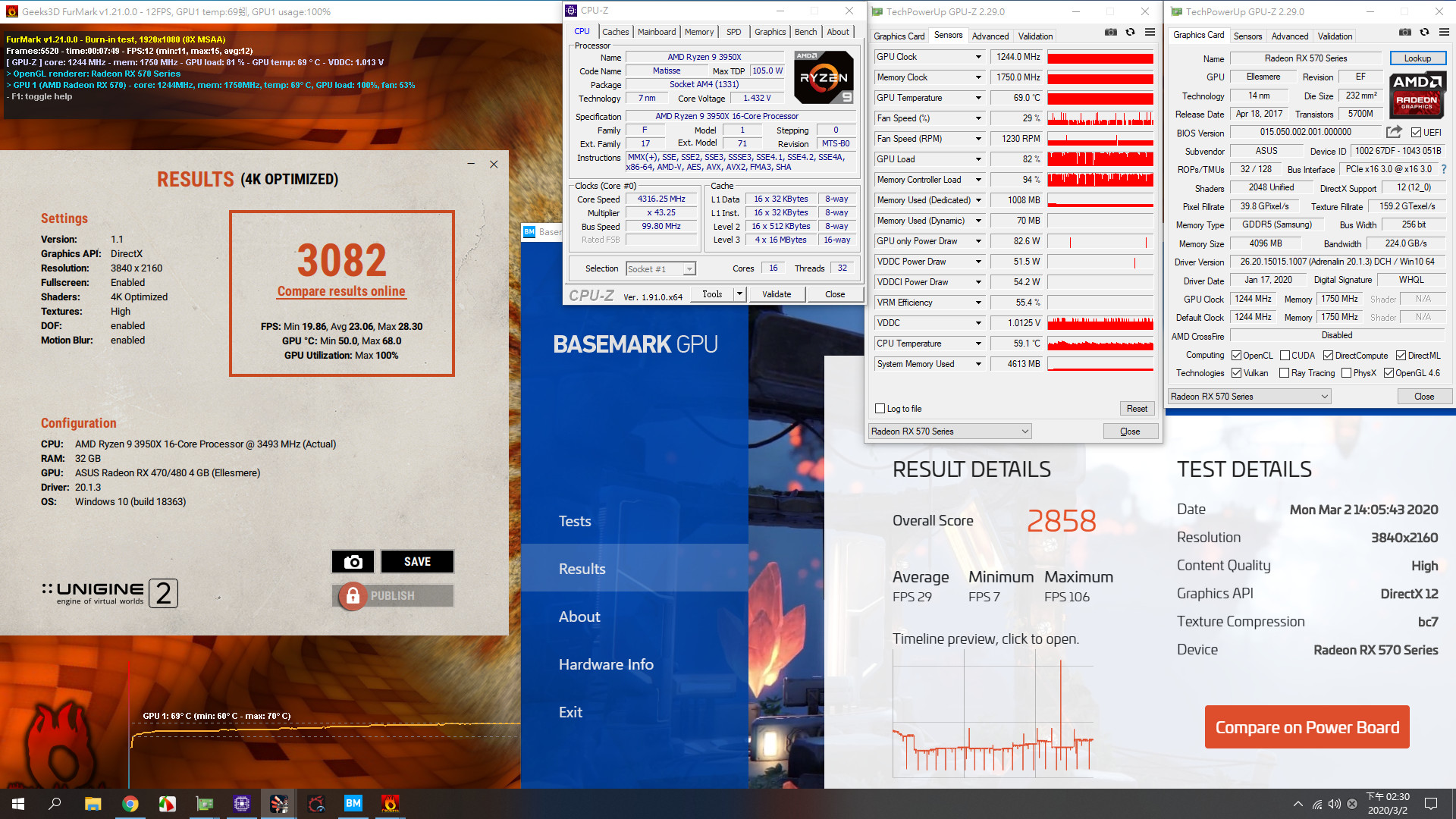
Task: Click the AMD Radeon Graphics logo in GPU-Z
Action: (x=1417, y=95)
